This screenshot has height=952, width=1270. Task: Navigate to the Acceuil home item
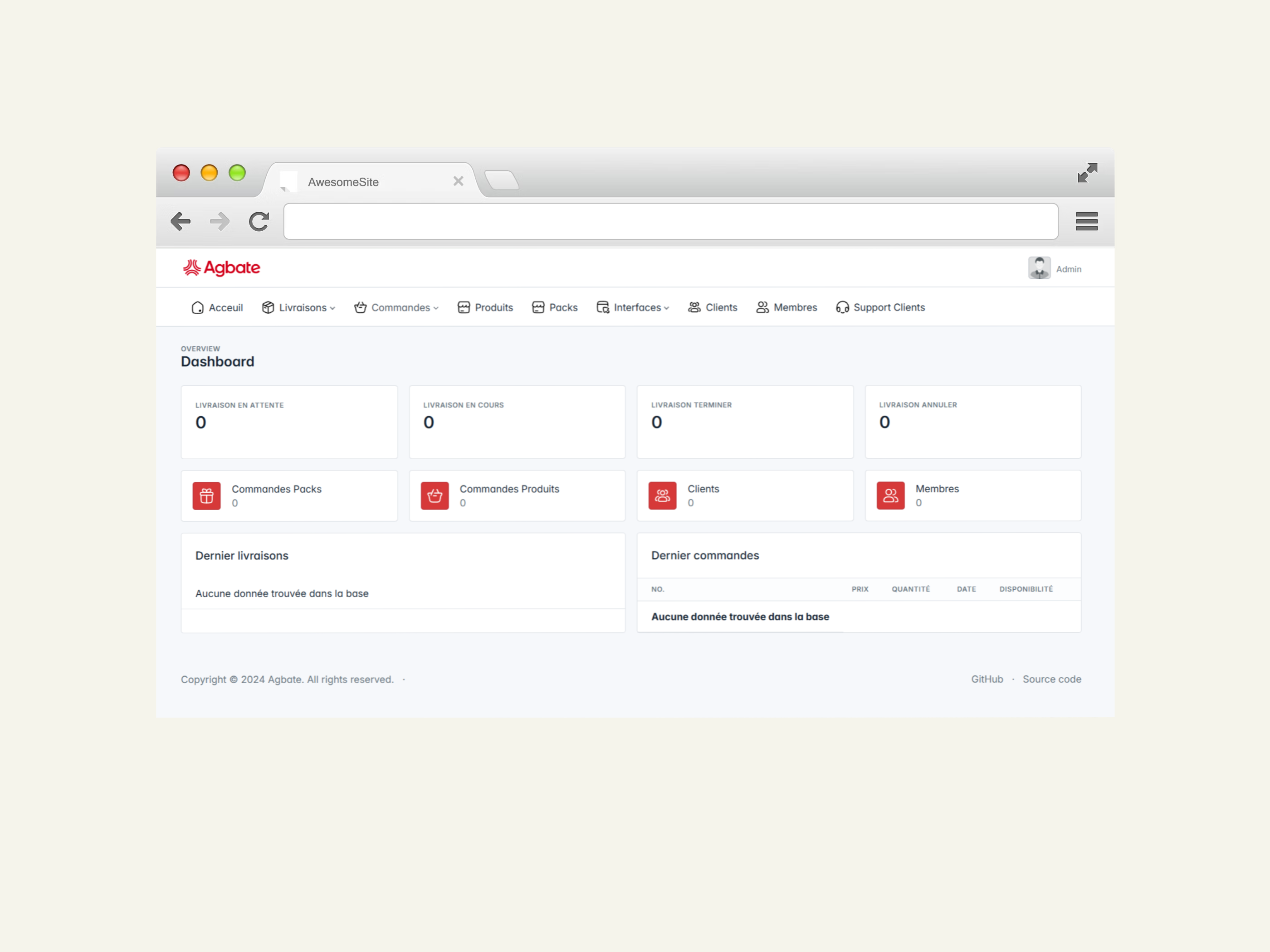click(x=218, y=307)
